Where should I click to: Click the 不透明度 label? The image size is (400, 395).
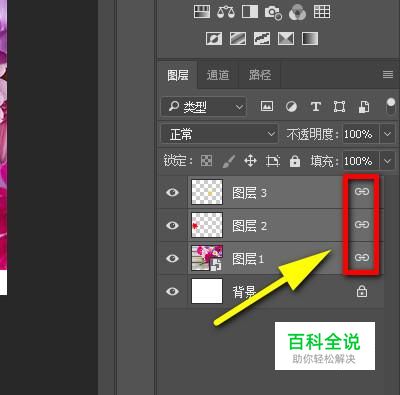[312, 134]
